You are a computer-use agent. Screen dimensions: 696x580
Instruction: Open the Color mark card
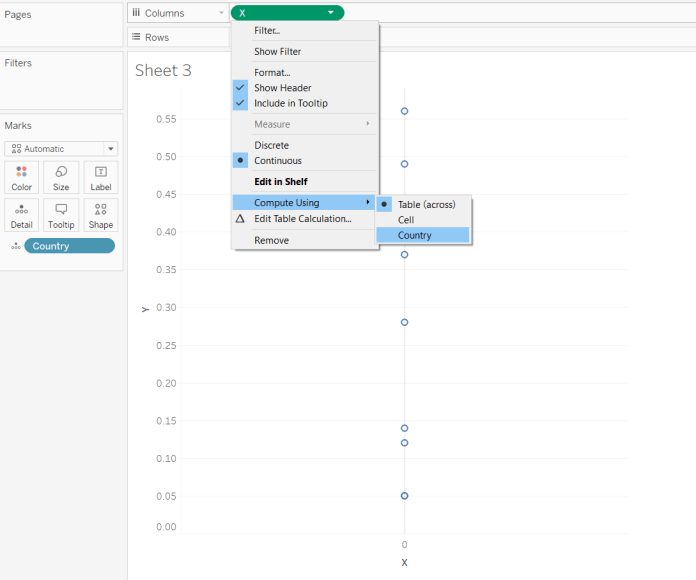click(21, 177)
